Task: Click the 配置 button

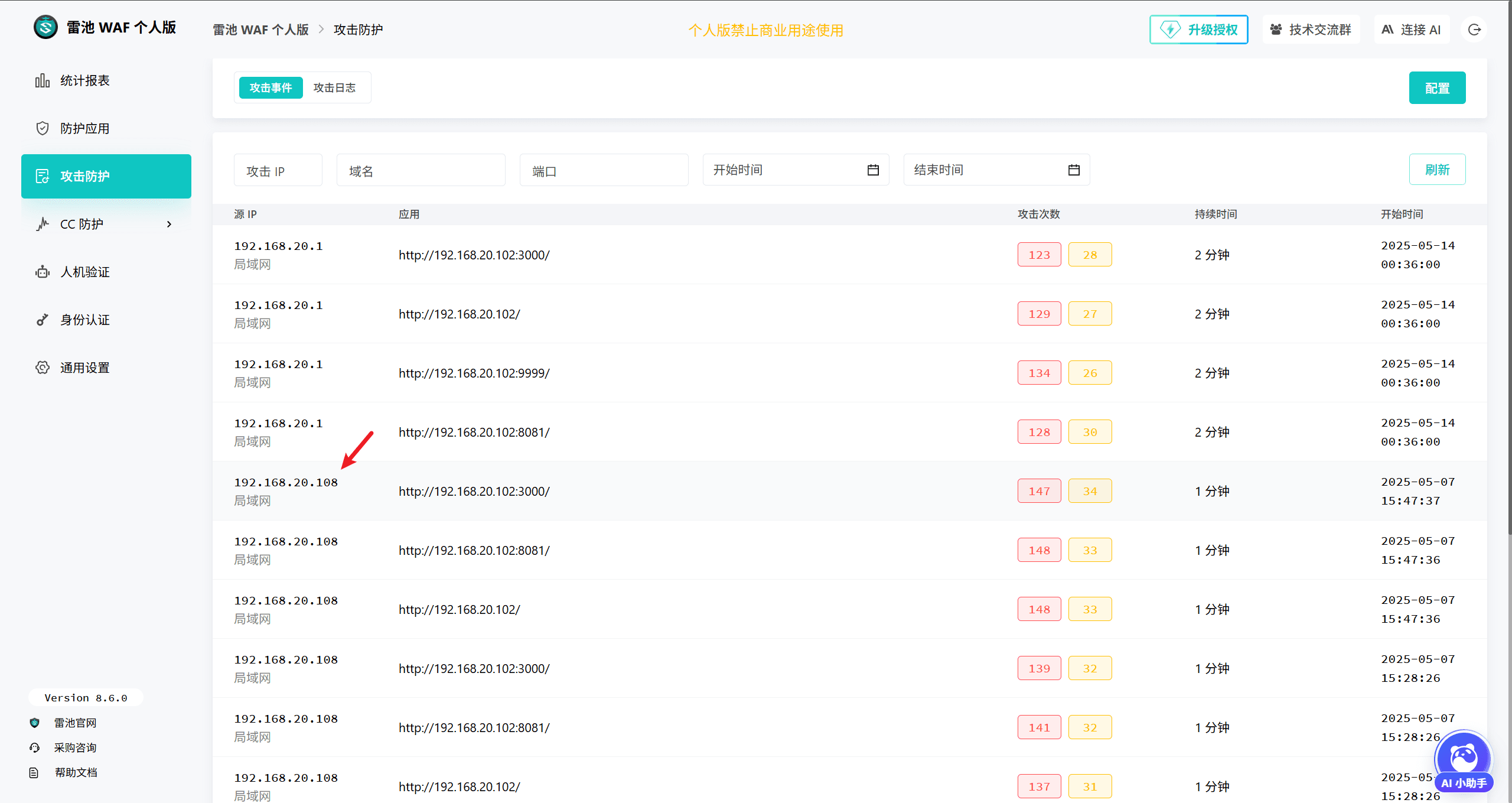Action: [x=1437, y=88]
